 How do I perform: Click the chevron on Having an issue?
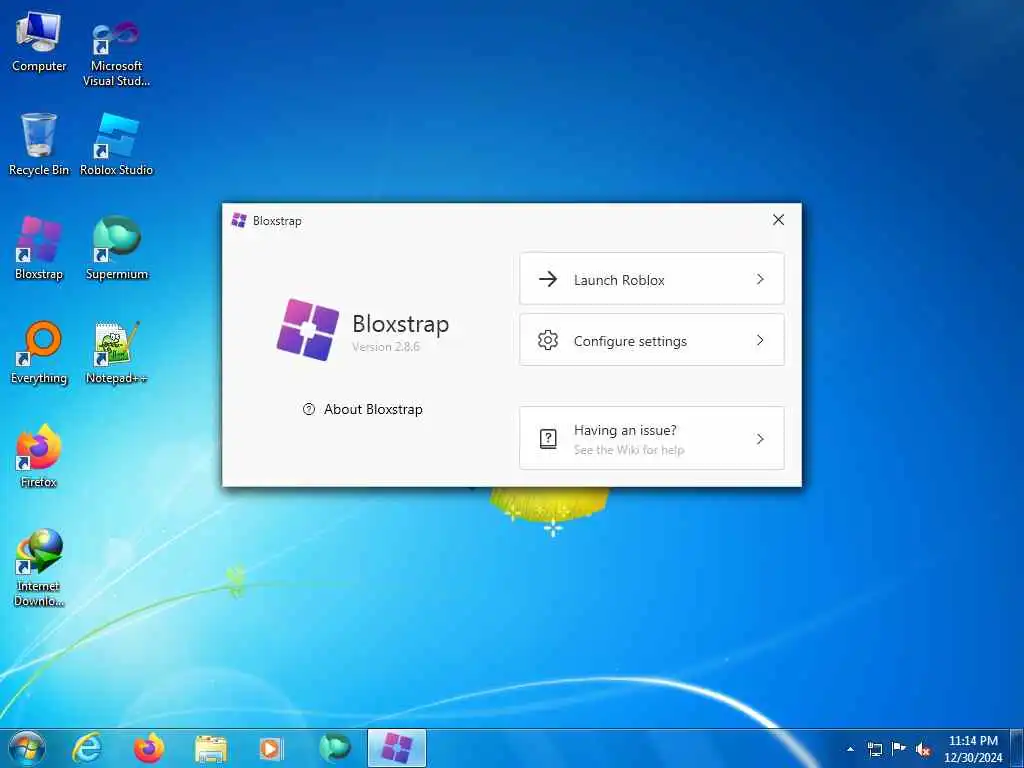coord(760,439)
